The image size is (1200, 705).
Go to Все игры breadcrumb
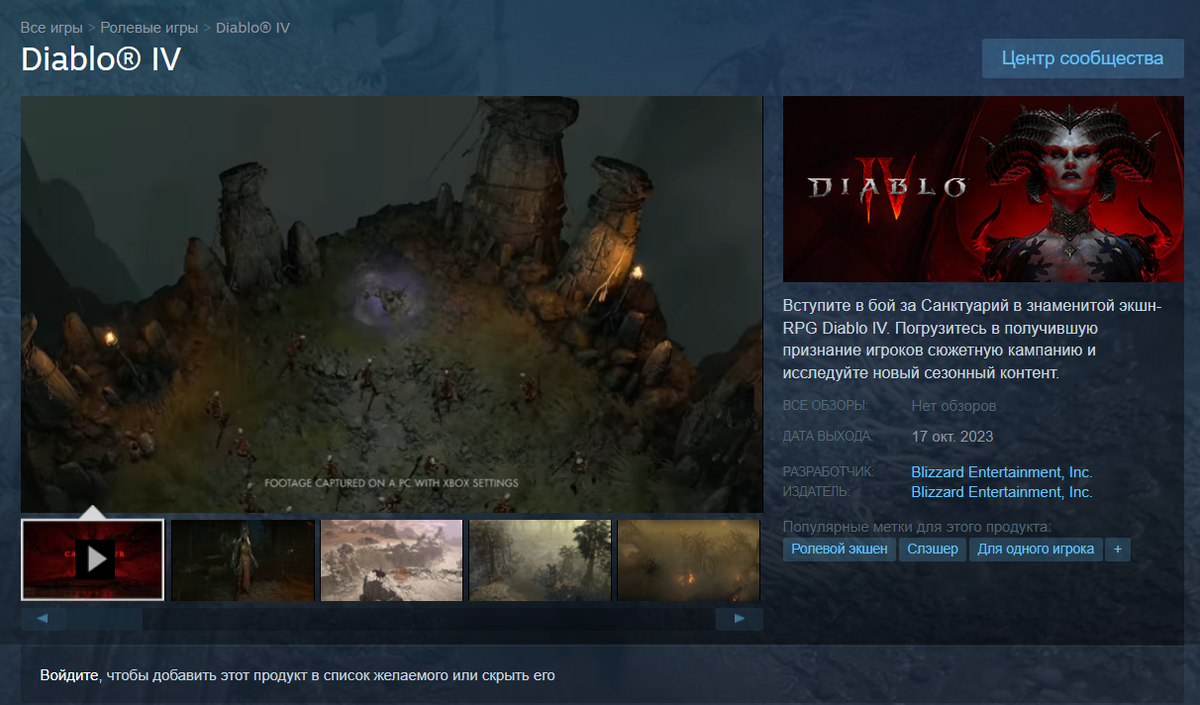(50, 27)
